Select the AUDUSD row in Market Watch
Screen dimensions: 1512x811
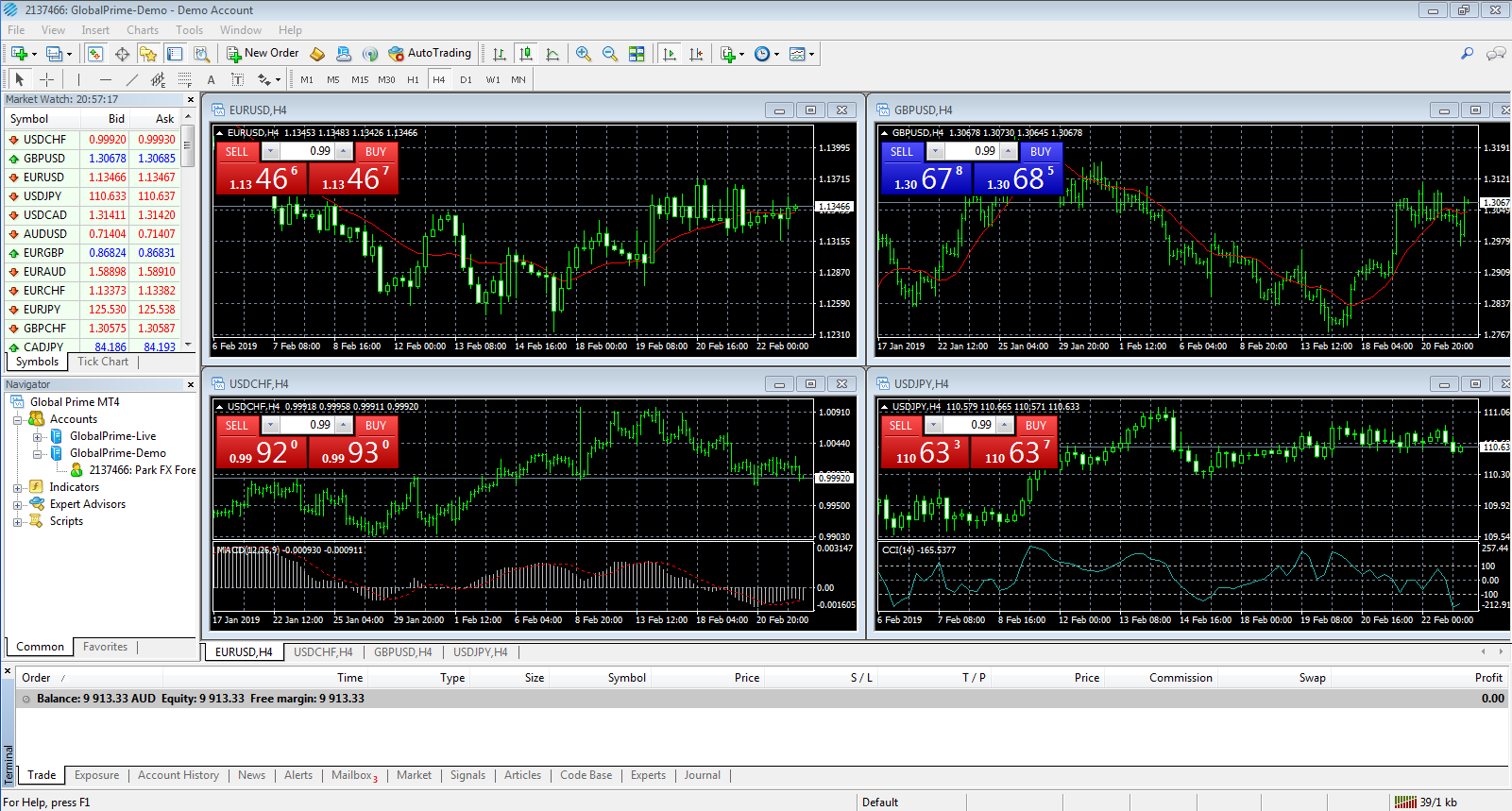coord(93,234)
